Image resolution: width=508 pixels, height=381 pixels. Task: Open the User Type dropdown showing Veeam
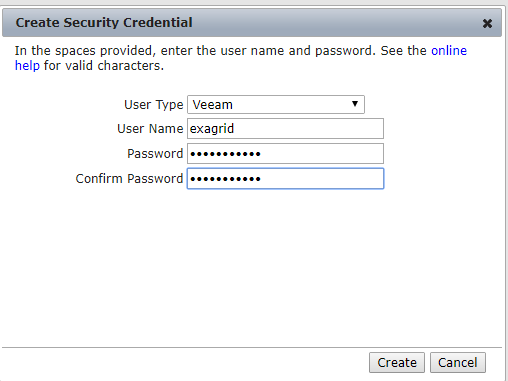276,105
